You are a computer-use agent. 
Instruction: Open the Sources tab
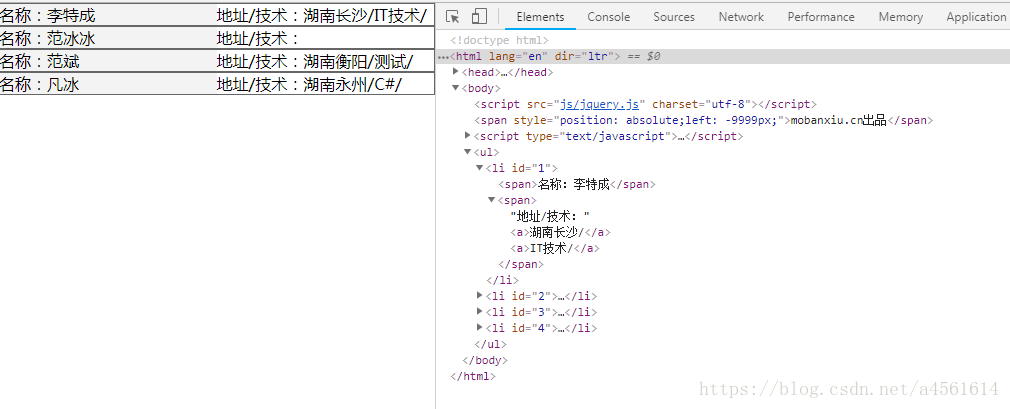pos(674,17)
